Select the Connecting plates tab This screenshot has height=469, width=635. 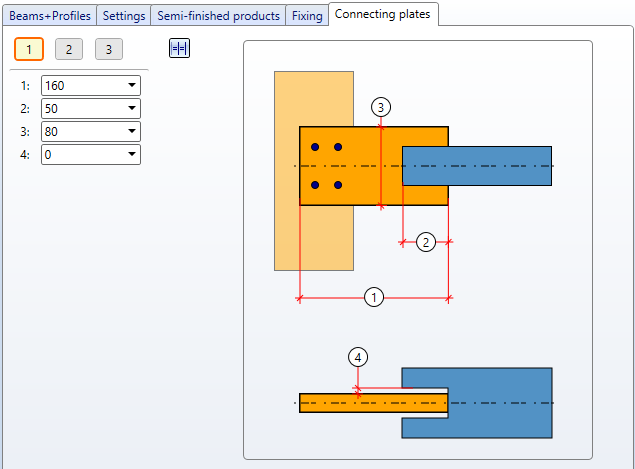383,14
